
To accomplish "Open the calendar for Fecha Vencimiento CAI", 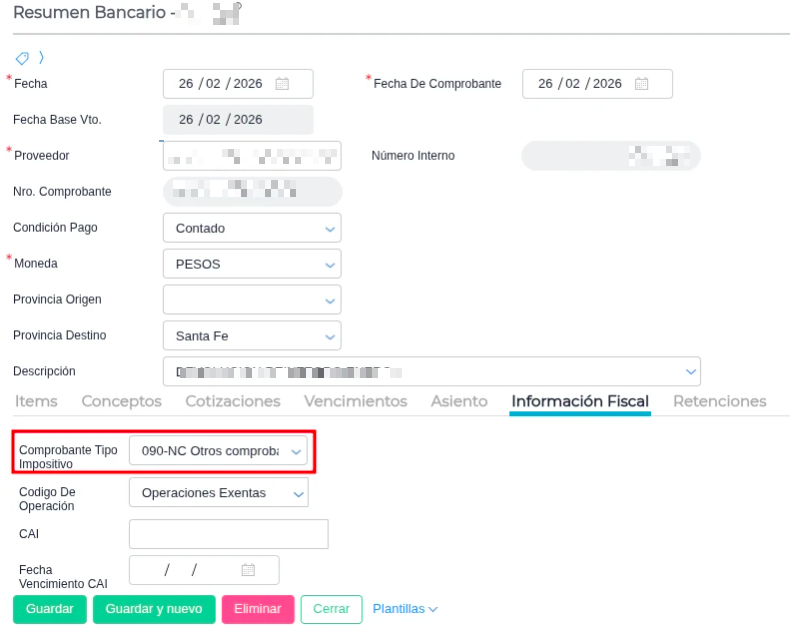I will pyautogui.click(x=248, y=570).
